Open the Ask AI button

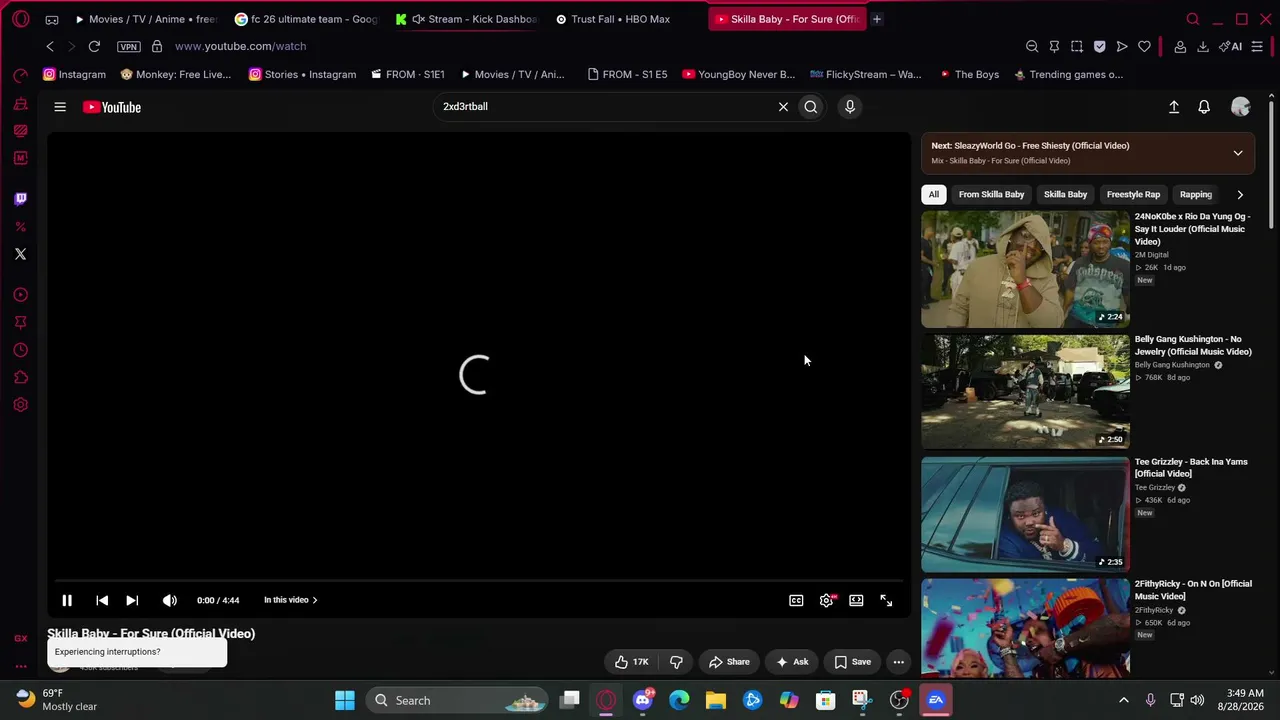click(x=792, y=662)
